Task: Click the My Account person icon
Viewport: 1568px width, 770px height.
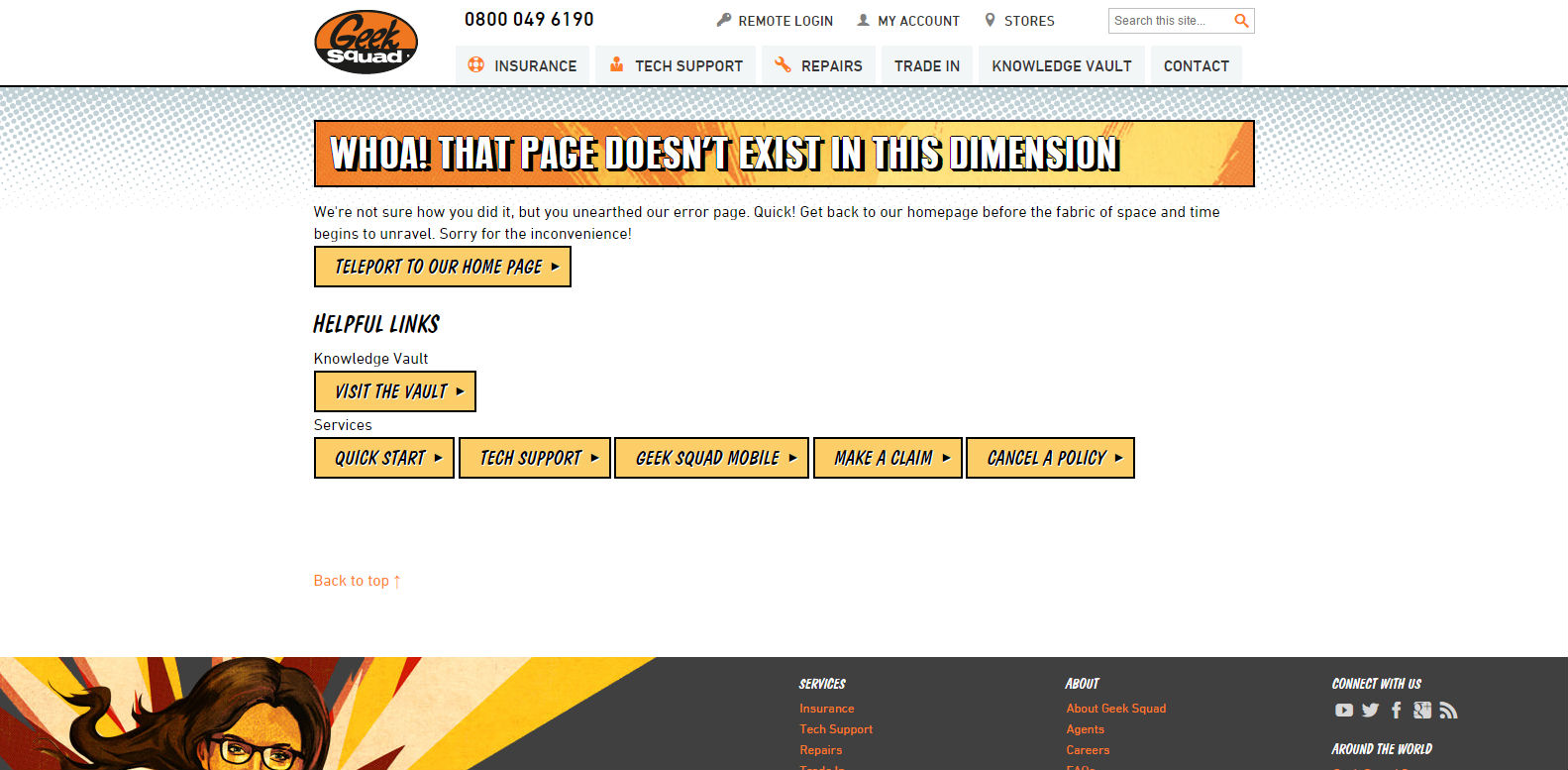Action: click(864, 20)
